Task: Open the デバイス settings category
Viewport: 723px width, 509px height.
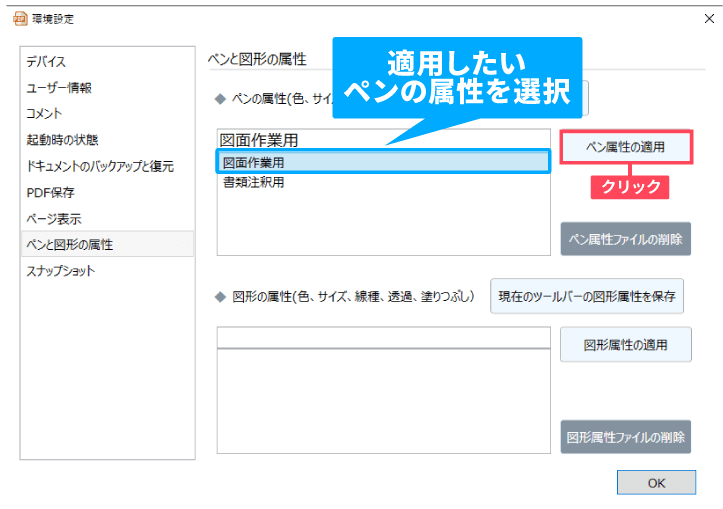Action: pyautogui.click(x=47, y=62)
